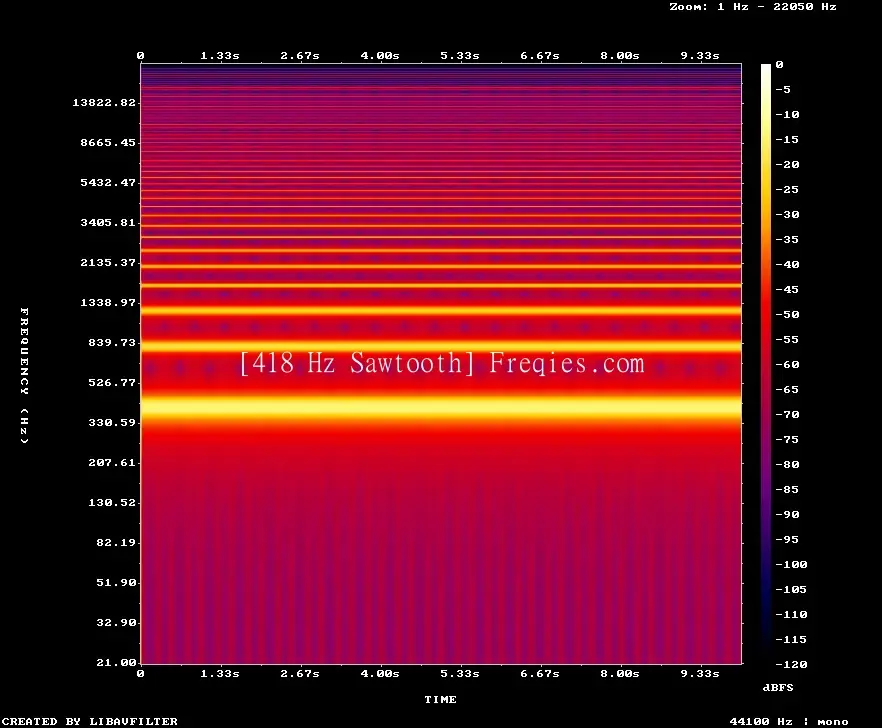Click the "CREATED BY LIBAVFILTER" credit text
882x728 pixels.
coord(90,721)
